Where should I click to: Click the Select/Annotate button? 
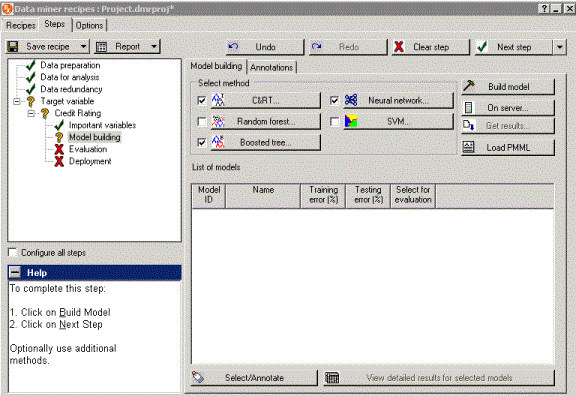(x=254, y=378)
